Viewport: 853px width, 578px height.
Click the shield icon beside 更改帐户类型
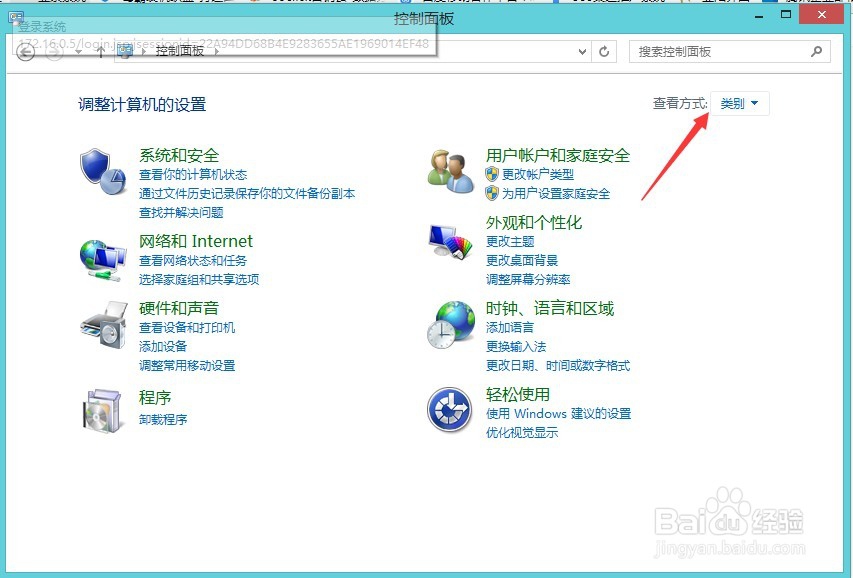492,174
